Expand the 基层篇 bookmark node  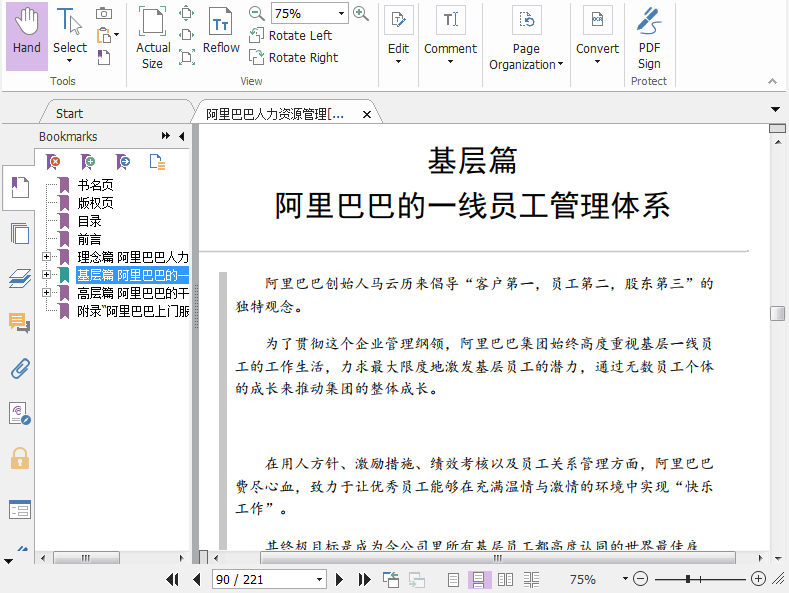47,274
